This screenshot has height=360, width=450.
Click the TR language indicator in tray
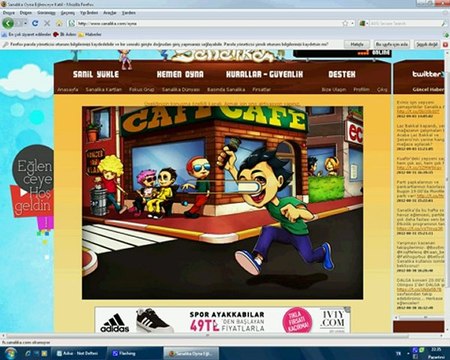click(398, 353)
